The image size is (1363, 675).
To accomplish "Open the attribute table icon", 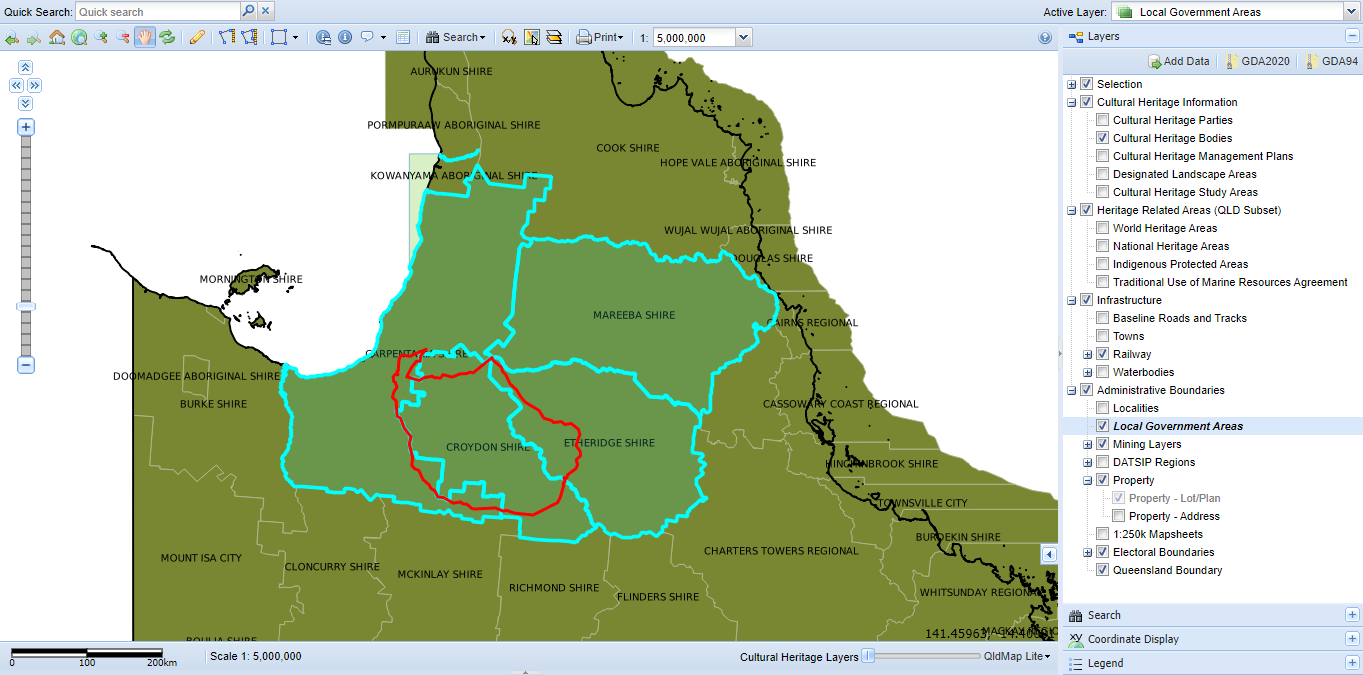I will (403, 37).
